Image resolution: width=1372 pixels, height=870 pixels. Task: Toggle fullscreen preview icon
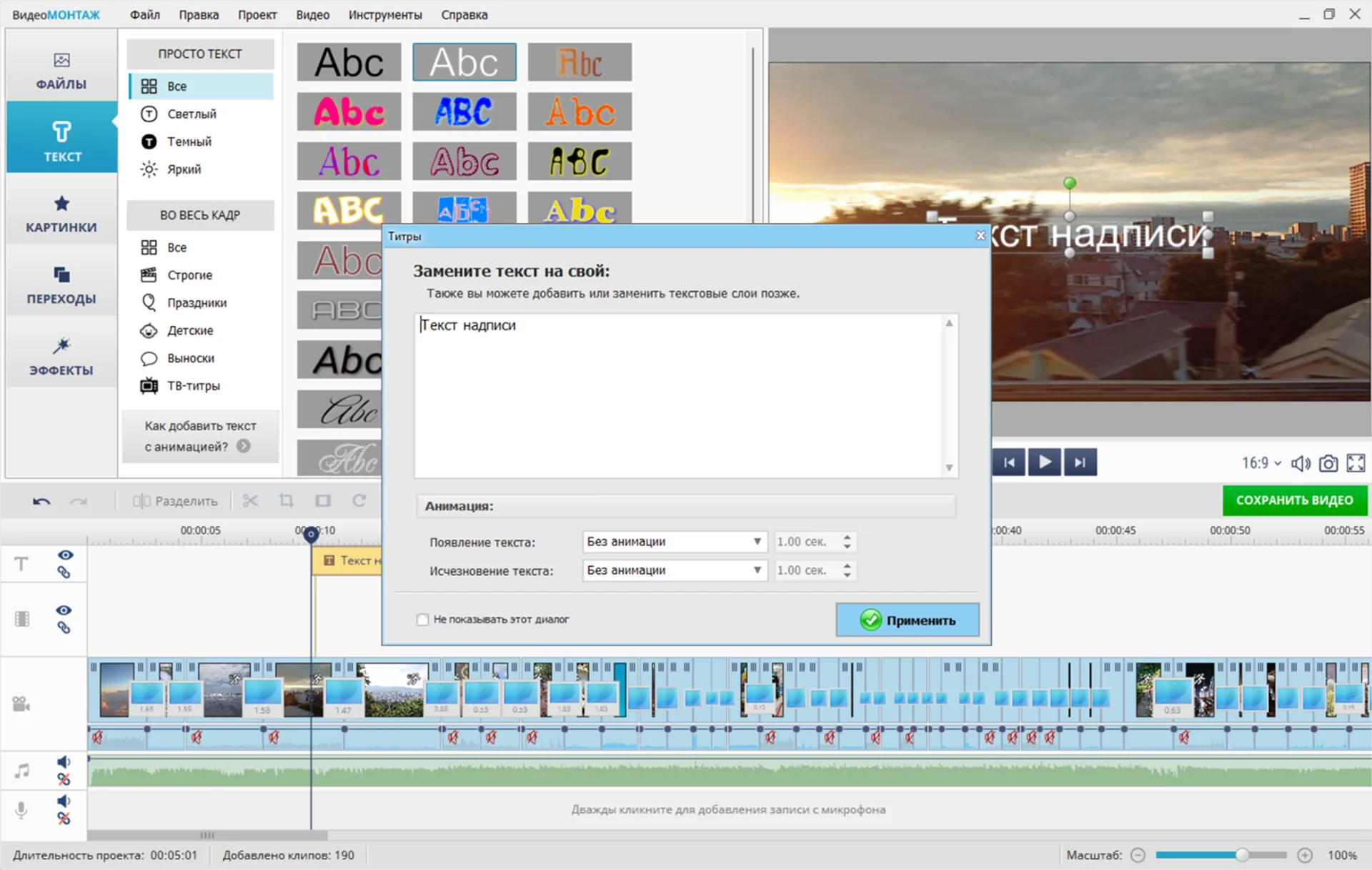[x=1356, y=463]
